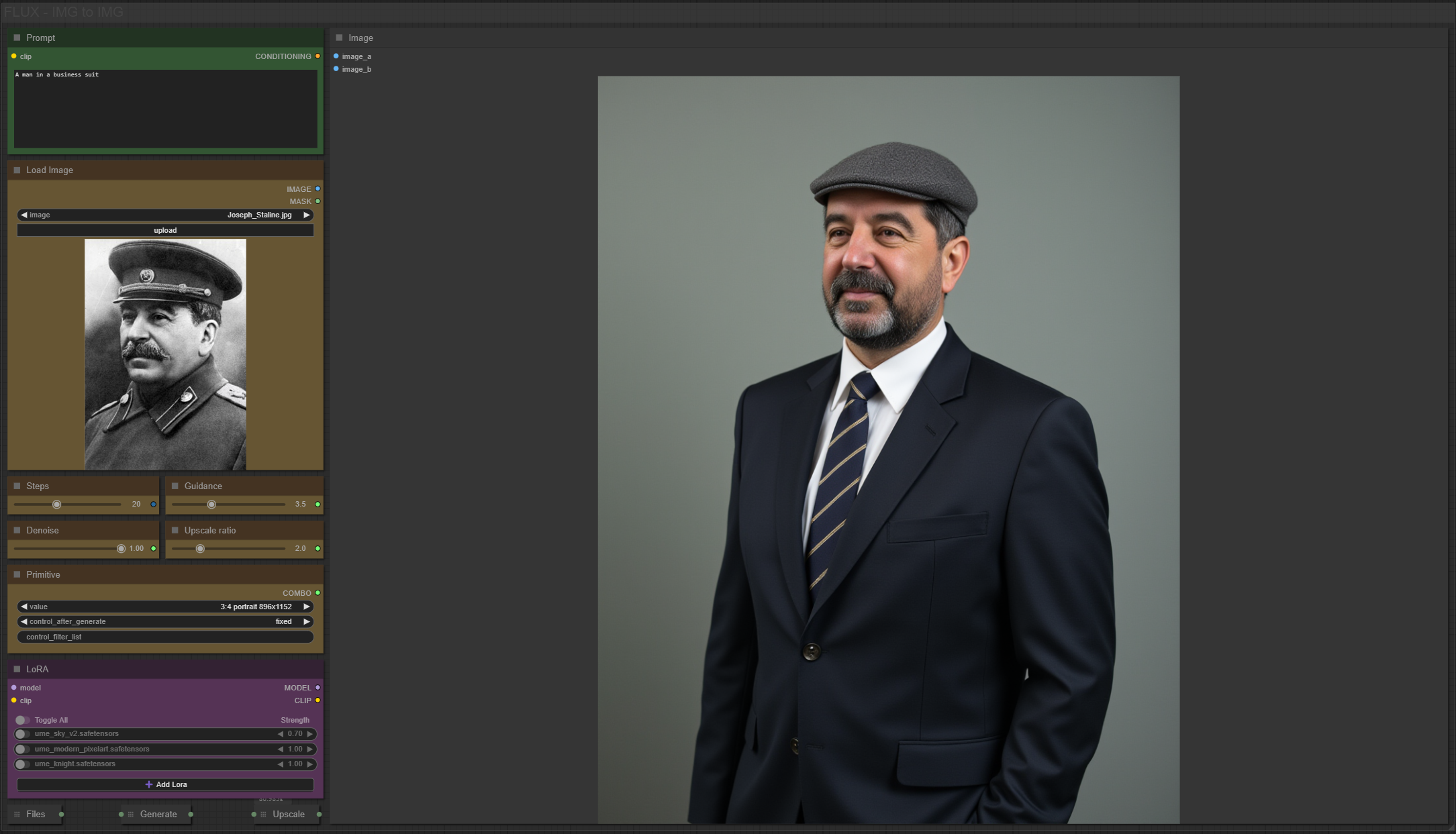
Task: Click the plus icon on Add Lora
Action: click(x=149, y=784)
